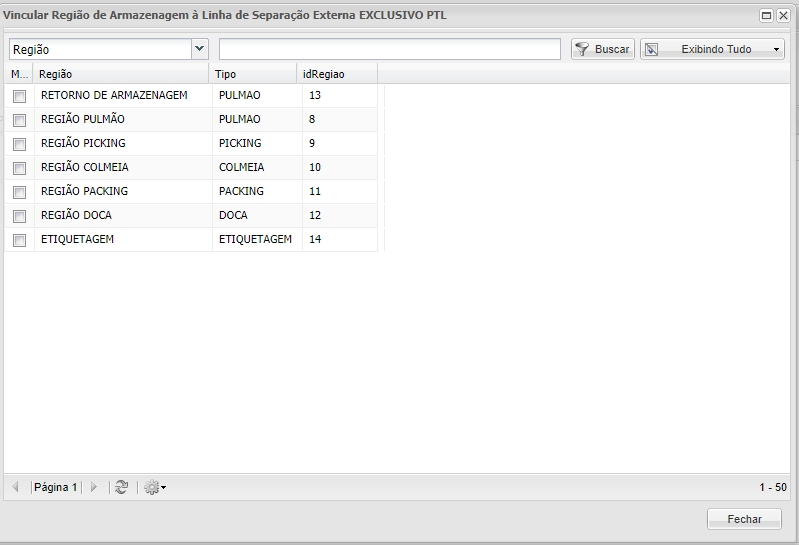Image resolution: width=799 pixels, height=545 pixels.
Task: Click ETIQUETAGEM in the Tipo column
Action: 257,239
